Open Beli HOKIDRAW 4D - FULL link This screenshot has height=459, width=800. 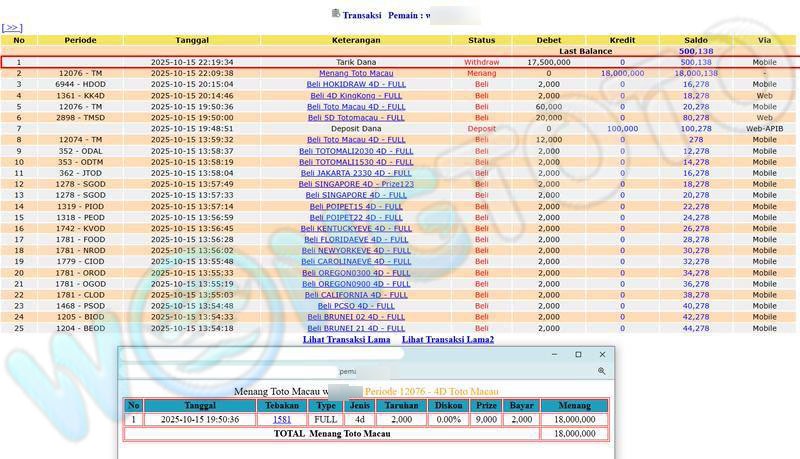356,84
